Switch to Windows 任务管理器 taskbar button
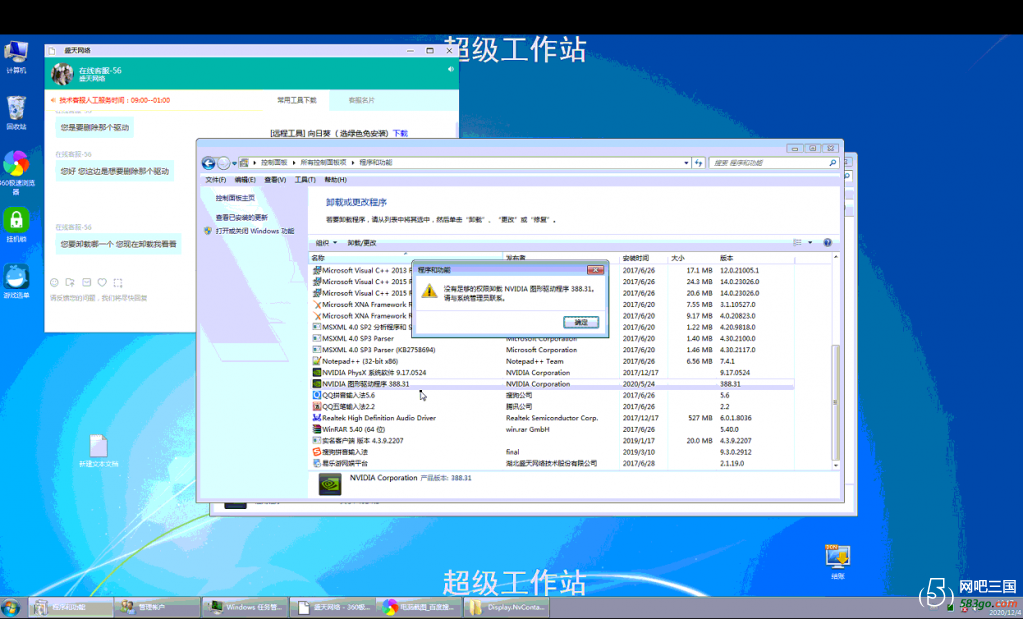 pyautogui.click(x=244, y=607)
